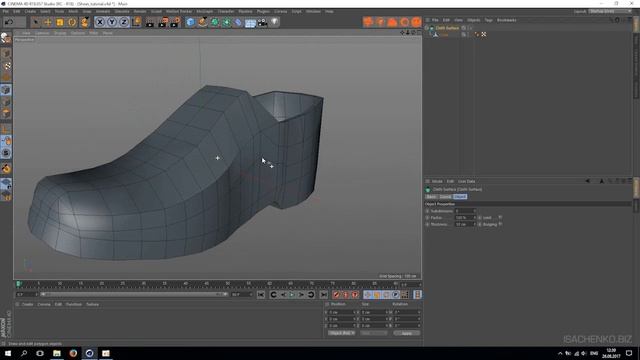Select the Live Selection tool
The height and width of the screenshot is (360, 640).
point(36,22)
